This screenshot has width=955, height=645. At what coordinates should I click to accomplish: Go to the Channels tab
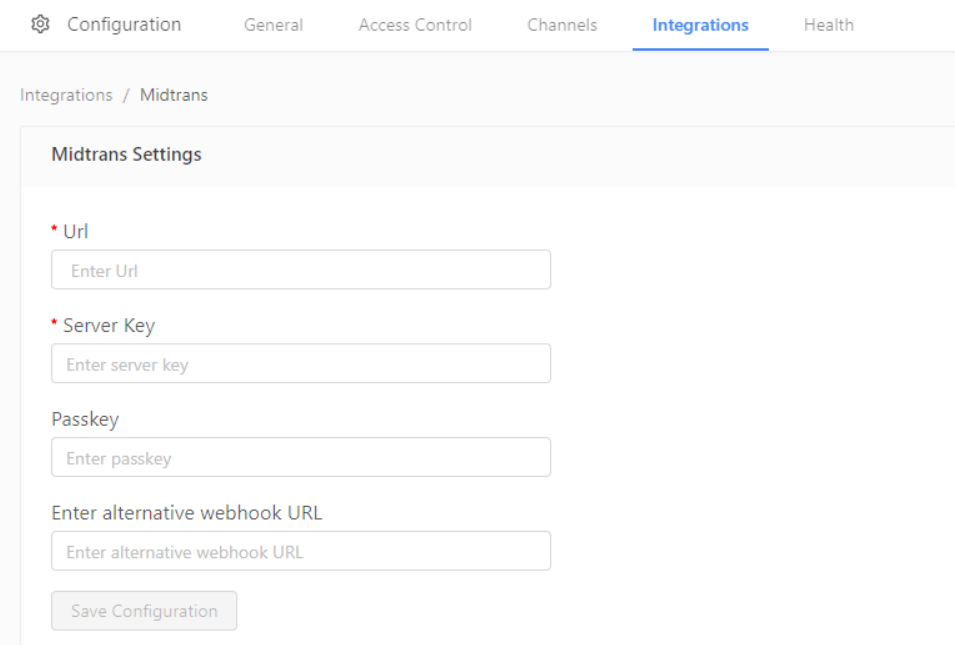562,25
